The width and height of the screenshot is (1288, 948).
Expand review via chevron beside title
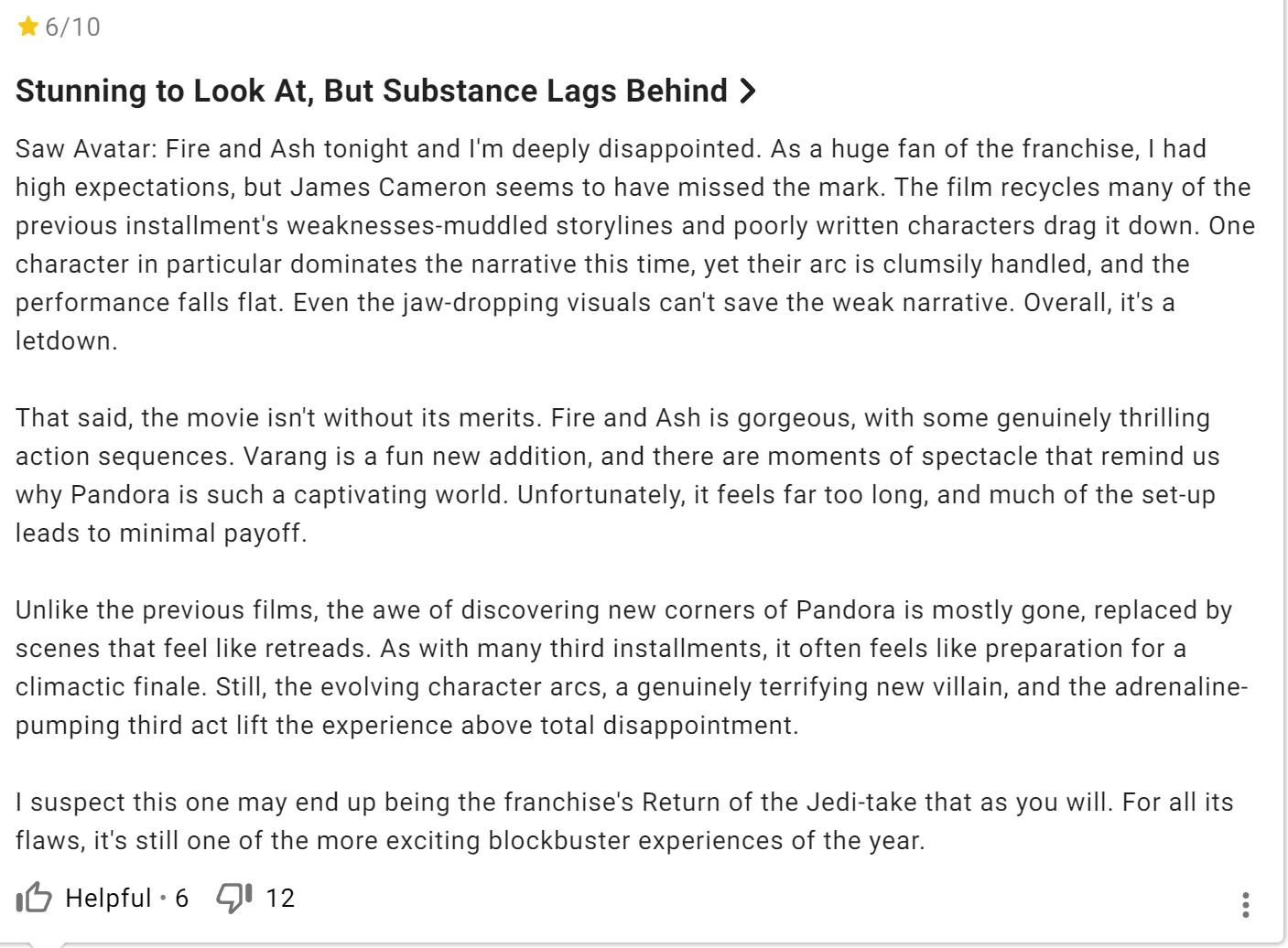(747, 91)
